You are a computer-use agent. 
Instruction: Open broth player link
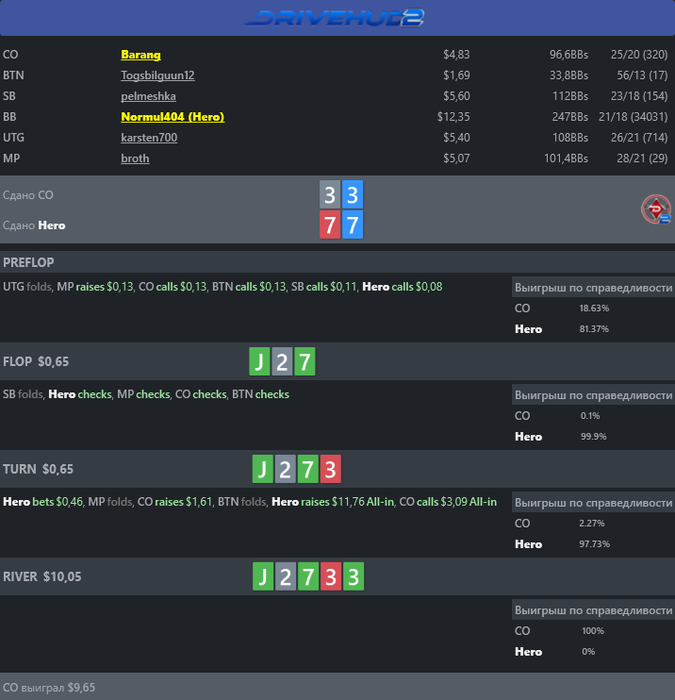[x=135, y=158]
